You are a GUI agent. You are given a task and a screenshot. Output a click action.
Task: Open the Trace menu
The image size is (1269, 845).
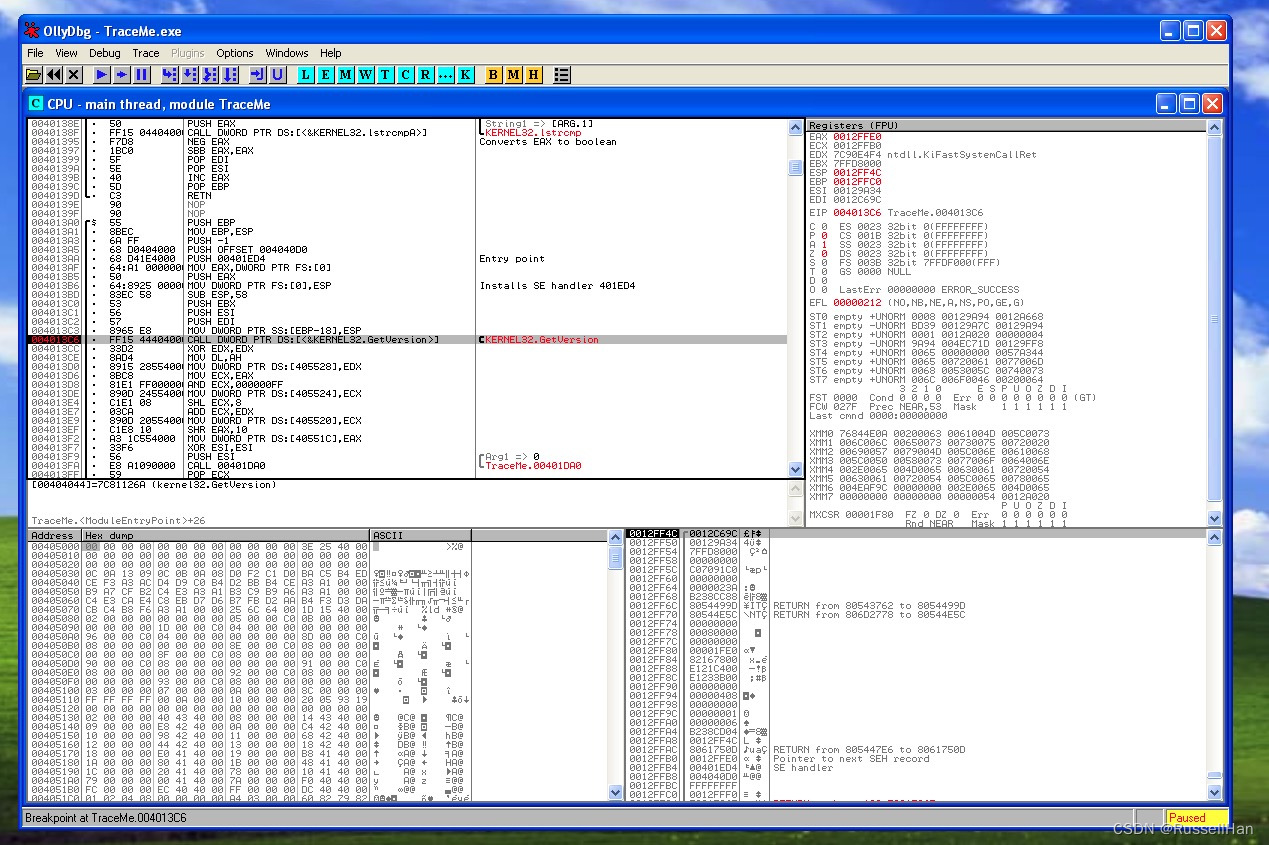click(x=146, y=53)
